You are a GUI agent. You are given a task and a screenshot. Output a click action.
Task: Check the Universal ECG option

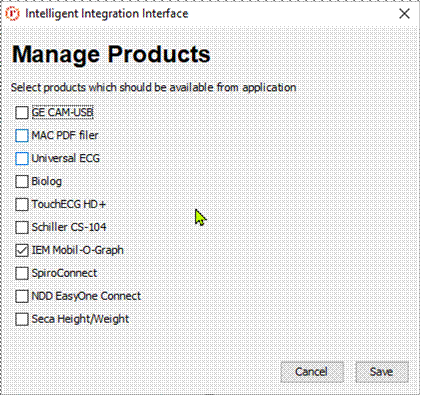22,159
